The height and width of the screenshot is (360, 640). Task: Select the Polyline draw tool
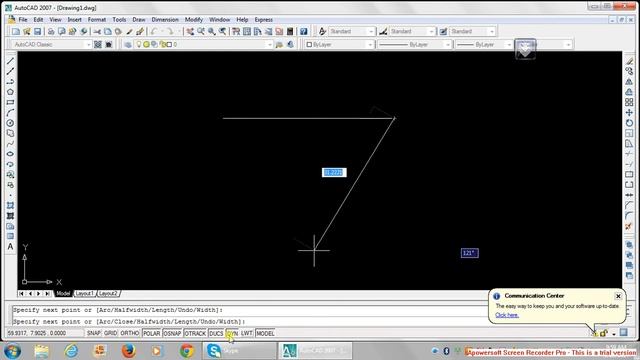(10, 82)
